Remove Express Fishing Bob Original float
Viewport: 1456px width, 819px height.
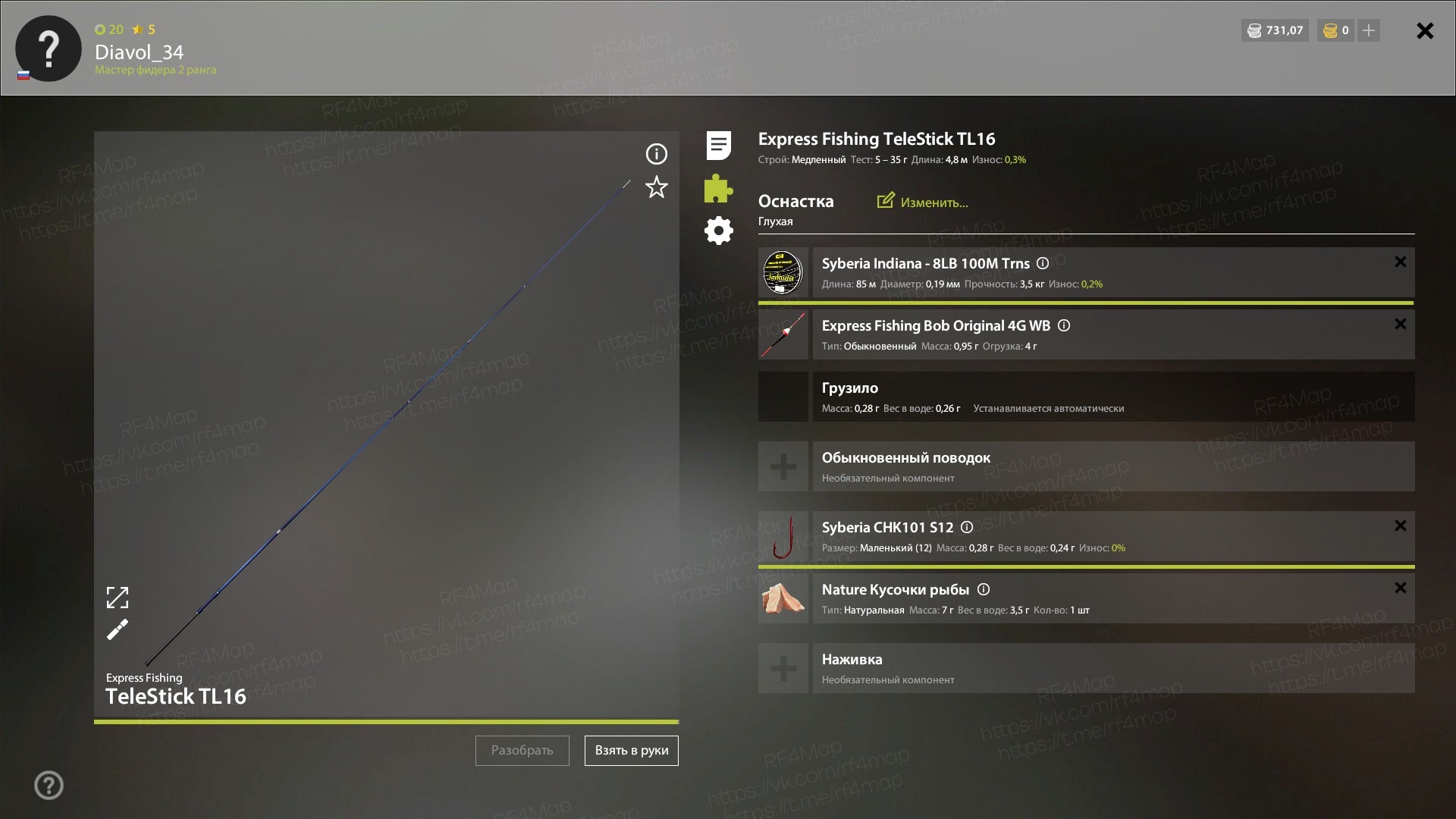coord(1400,324)
